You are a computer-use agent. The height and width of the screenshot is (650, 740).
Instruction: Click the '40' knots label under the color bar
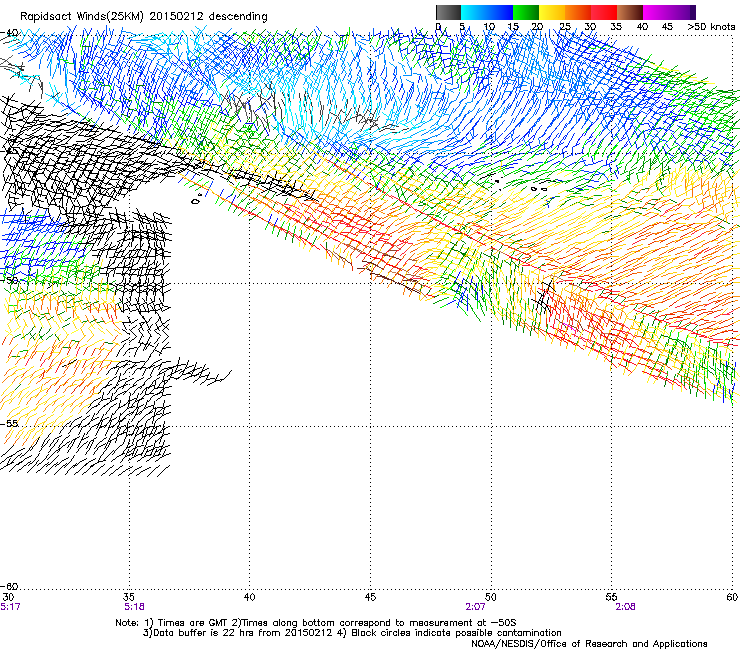pyautogui.click(x=642, y=26)
